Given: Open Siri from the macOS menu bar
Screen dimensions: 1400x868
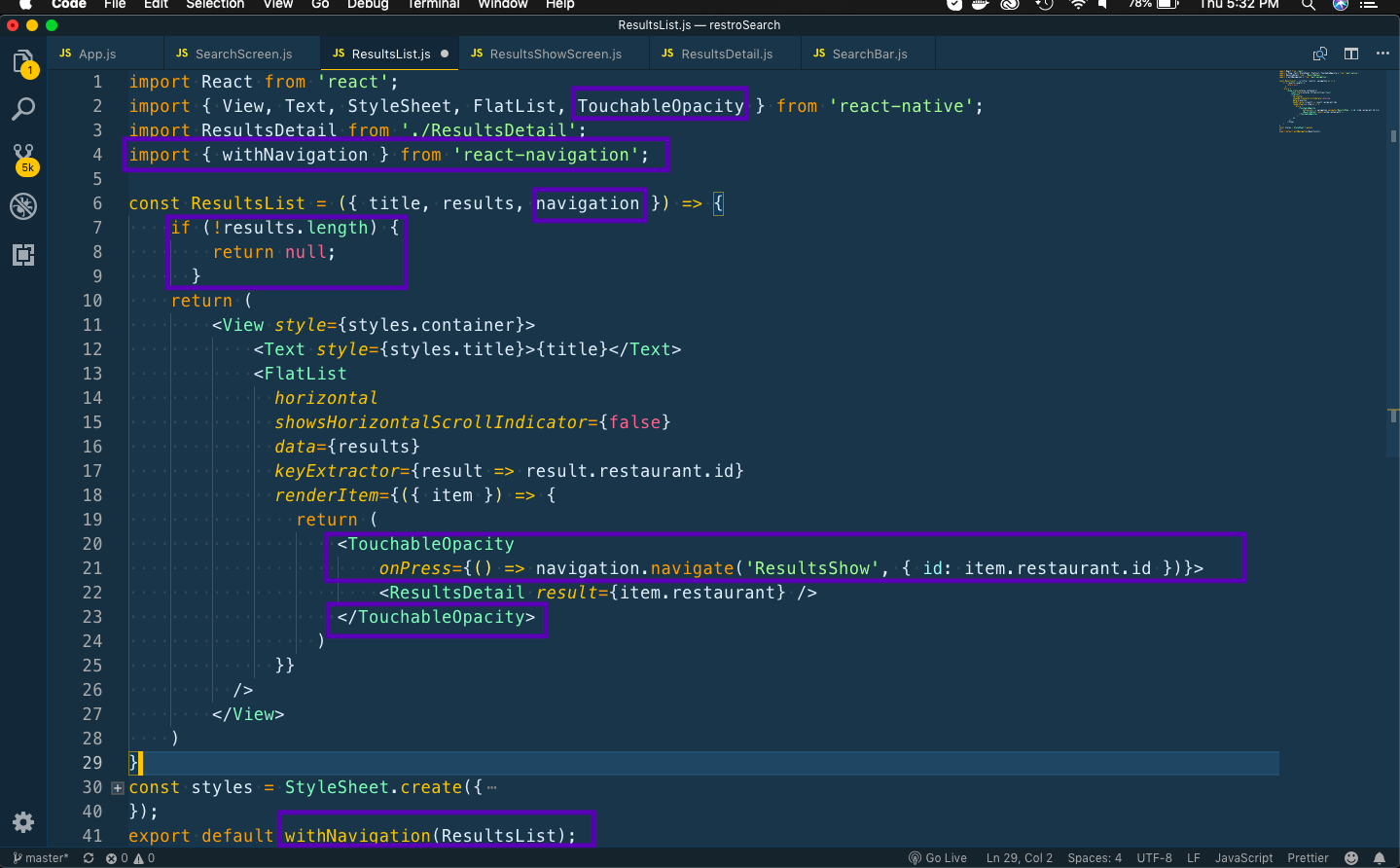Looking at the screenshot, I should [1341, 5].
